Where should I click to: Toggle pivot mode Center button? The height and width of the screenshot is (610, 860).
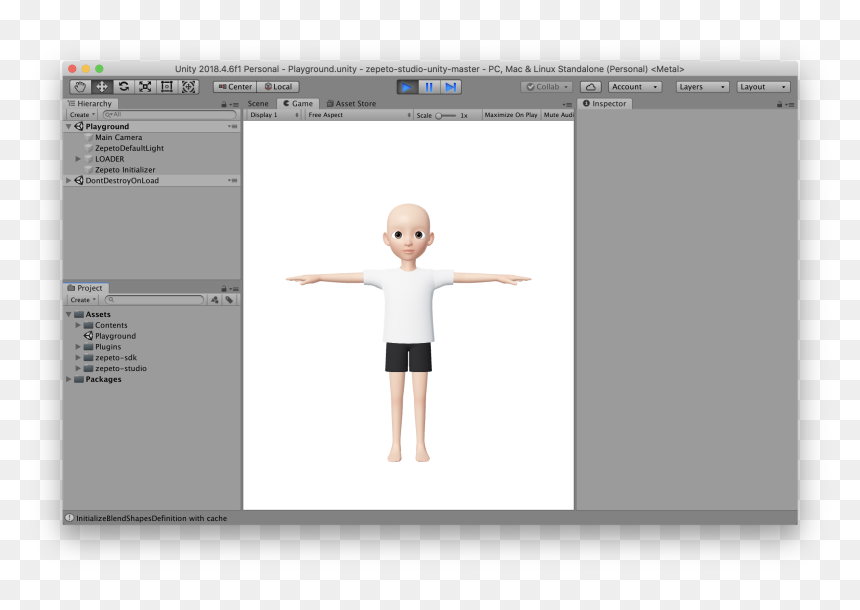tap(235, 87)
